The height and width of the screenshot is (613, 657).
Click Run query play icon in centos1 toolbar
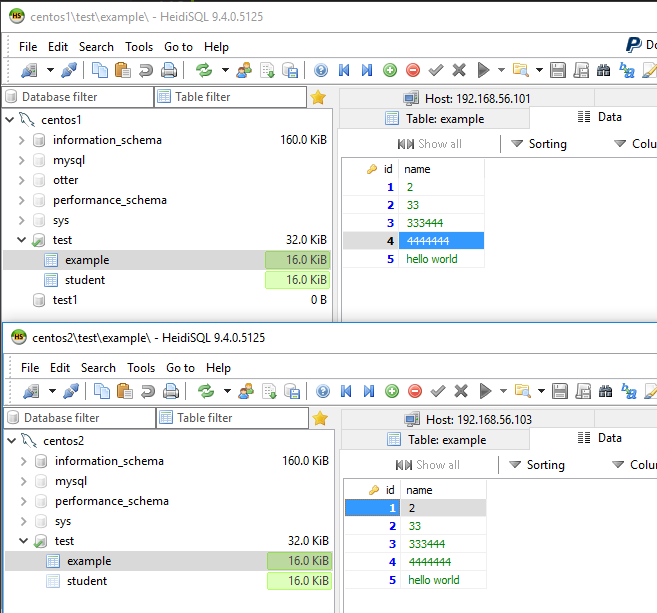[483, 70]
